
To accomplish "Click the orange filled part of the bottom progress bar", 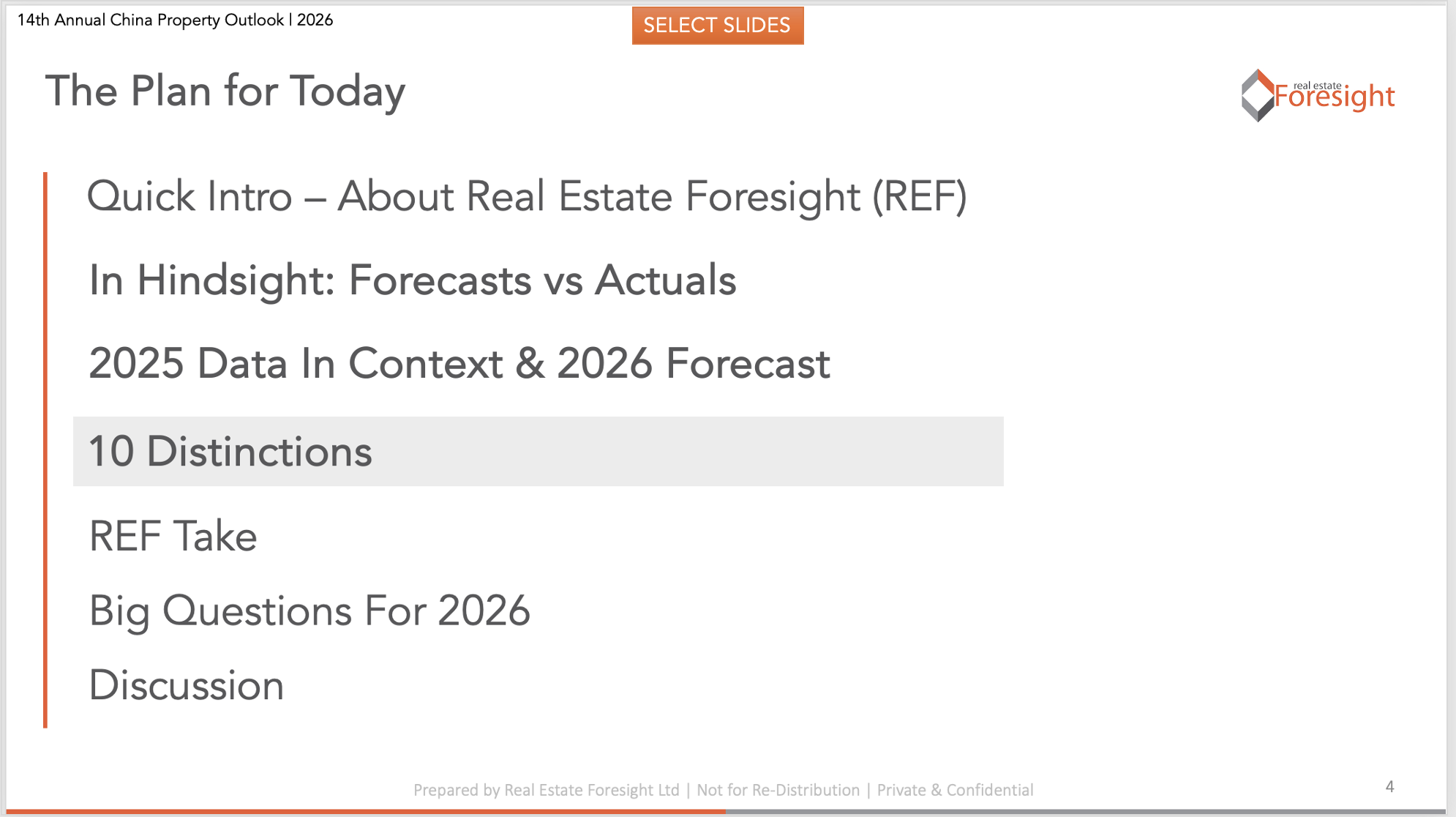I will click(x=366, y=811).
